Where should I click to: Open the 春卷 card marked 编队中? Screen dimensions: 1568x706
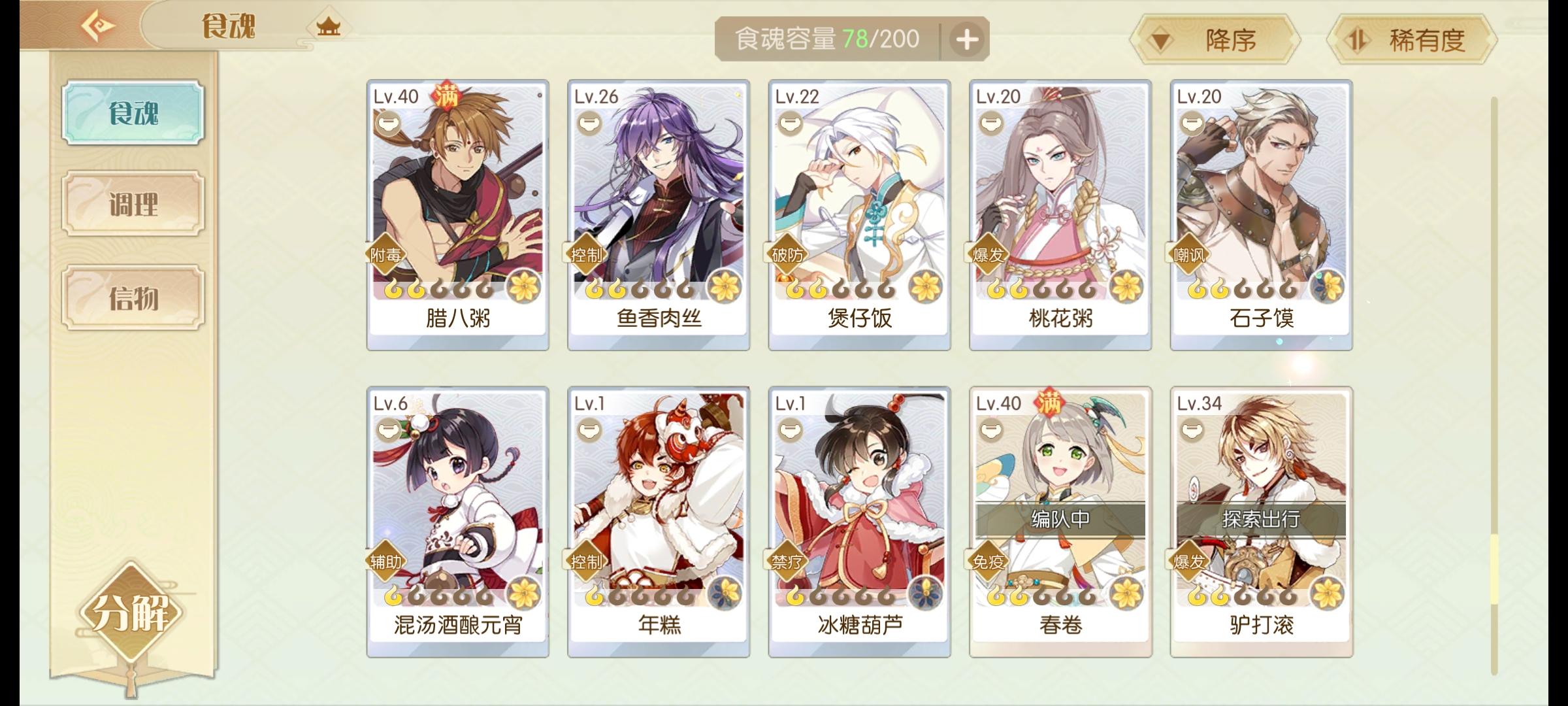point(1060,522)
